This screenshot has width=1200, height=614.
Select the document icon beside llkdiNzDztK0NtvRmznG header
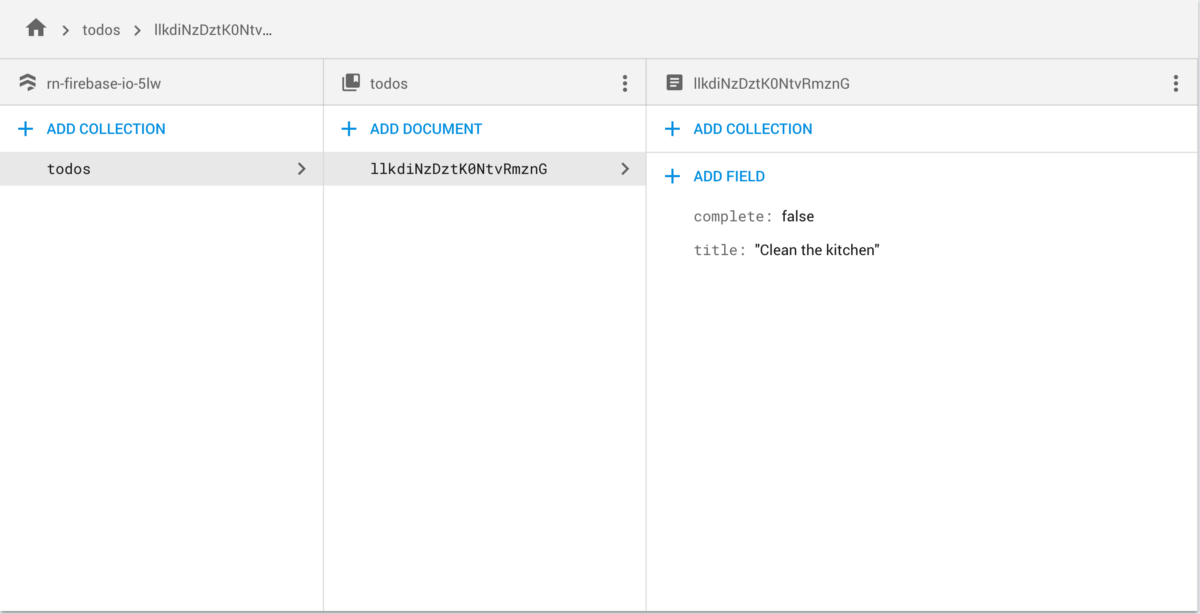point(675,84)
